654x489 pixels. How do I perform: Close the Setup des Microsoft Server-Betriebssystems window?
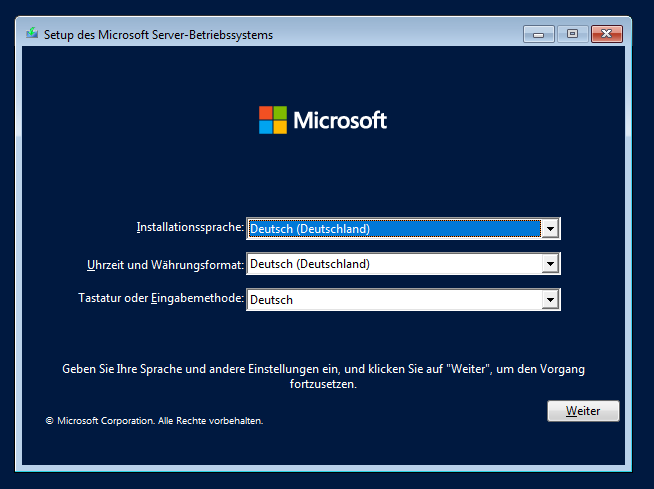click(606, 34)
